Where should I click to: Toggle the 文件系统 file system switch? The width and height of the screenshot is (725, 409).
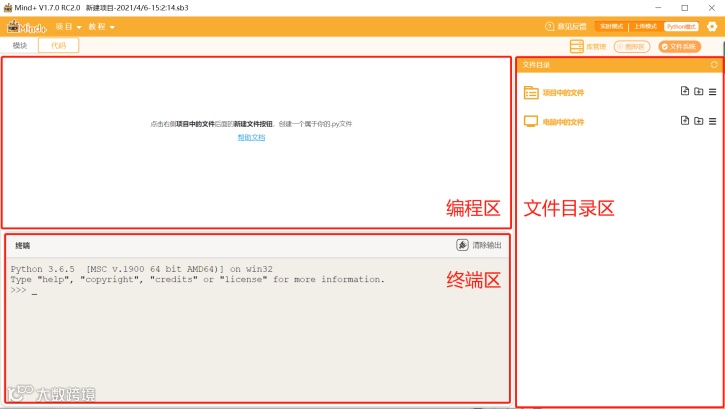click(680, 47)
